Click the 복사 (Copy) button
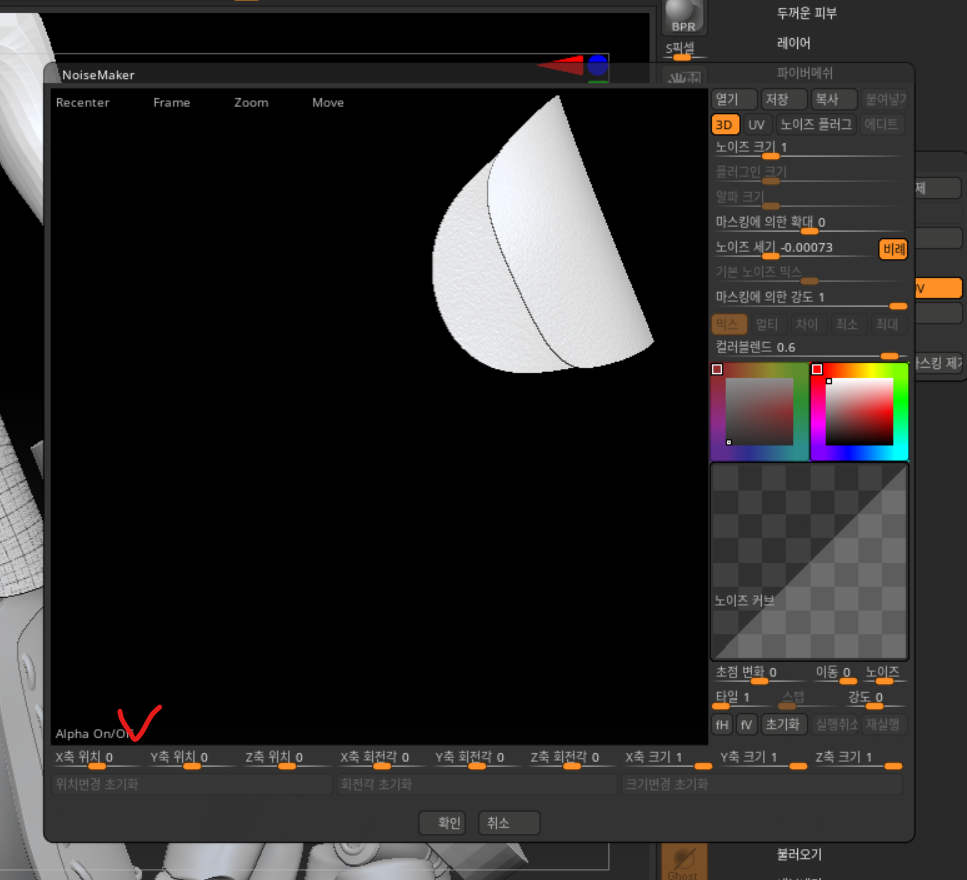 pyautogui.click(x=833, y=99)
